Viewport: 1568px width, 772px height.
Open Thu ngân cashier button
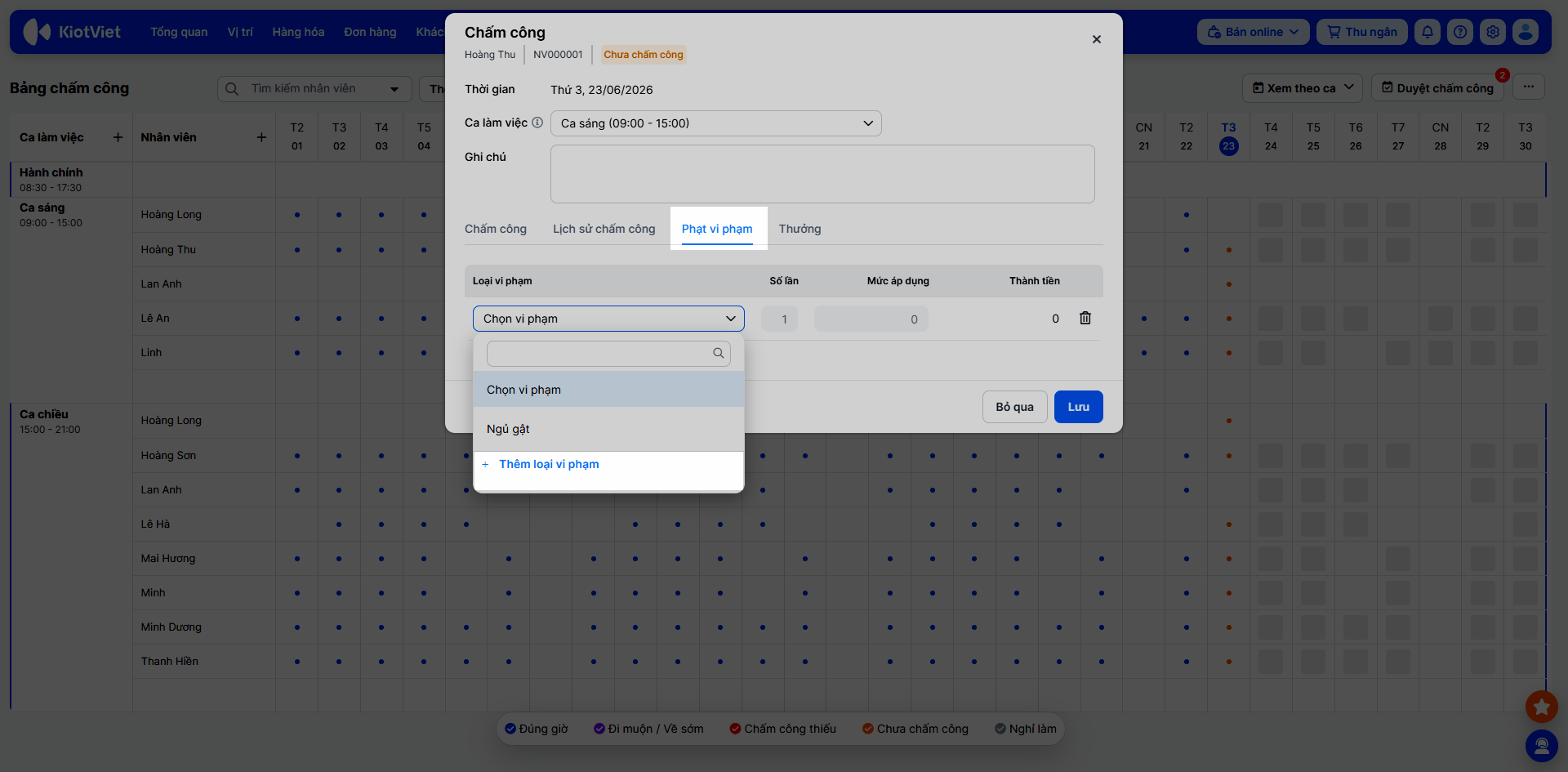(x=1362, y=32)
